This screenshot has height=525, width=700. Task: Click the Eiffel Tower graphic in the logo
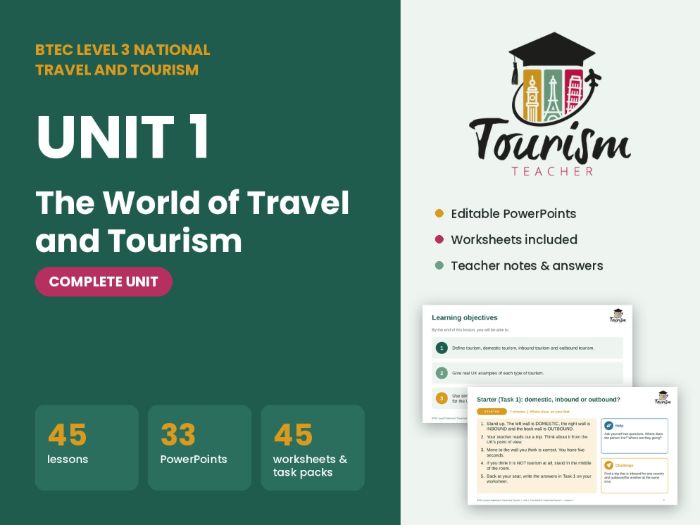click(553, 98)
